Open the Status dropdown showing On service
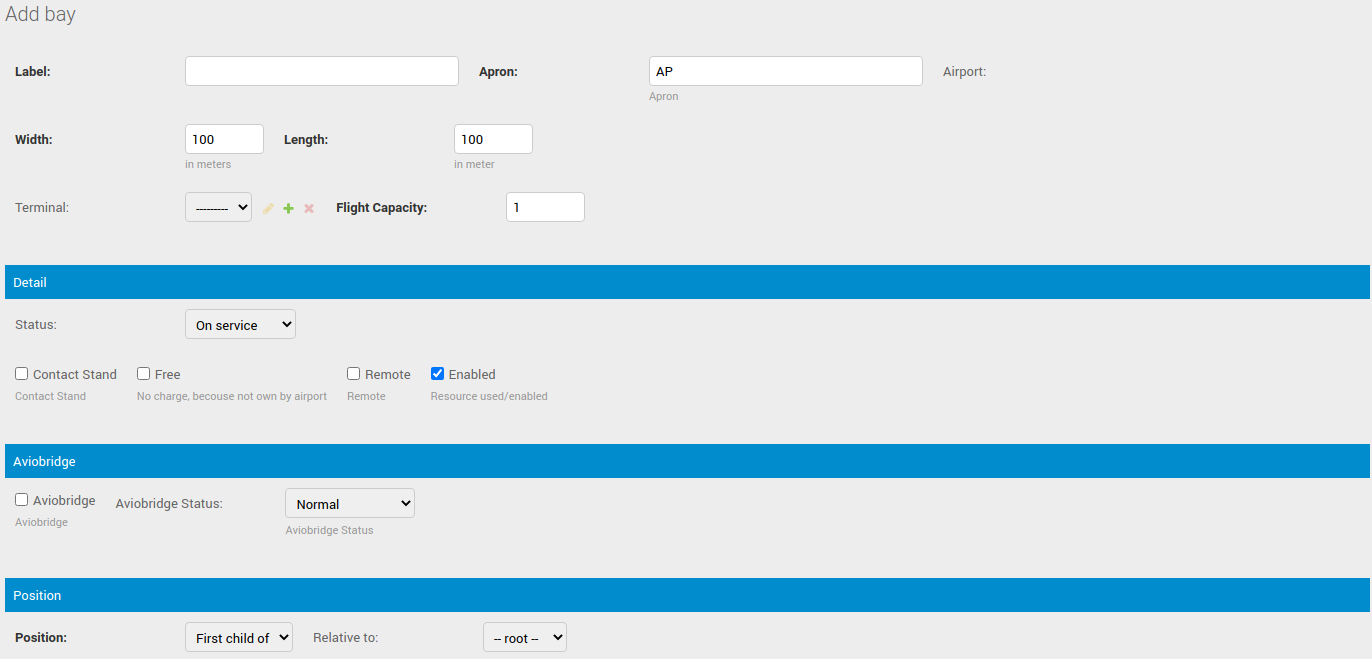The image size is (1372, 659). tap(240, 325)
